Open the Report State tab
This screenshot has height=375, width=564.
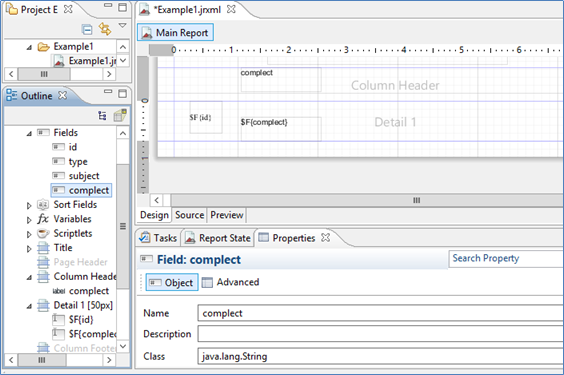point(218,238)
